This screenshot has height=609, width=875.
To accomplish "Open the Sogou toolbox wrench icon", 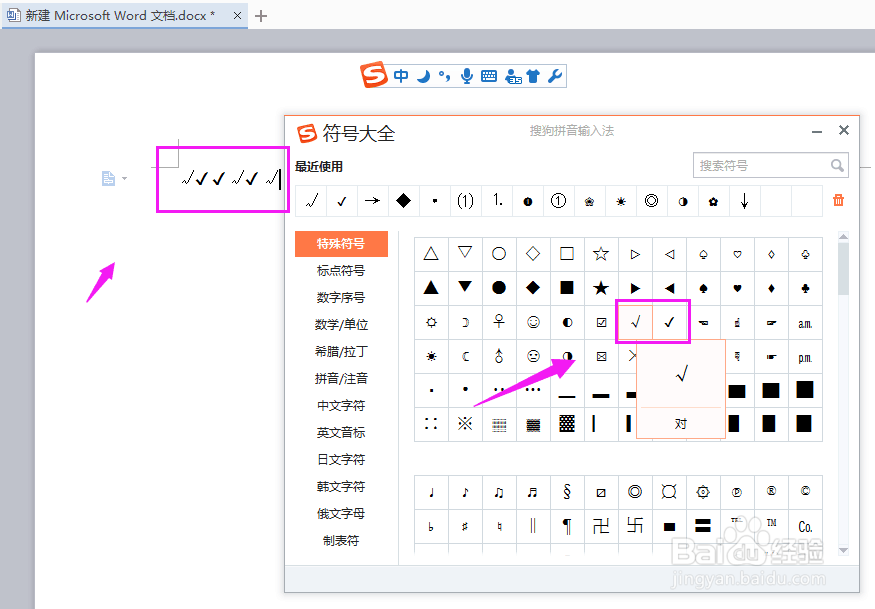I will point(555,75).
